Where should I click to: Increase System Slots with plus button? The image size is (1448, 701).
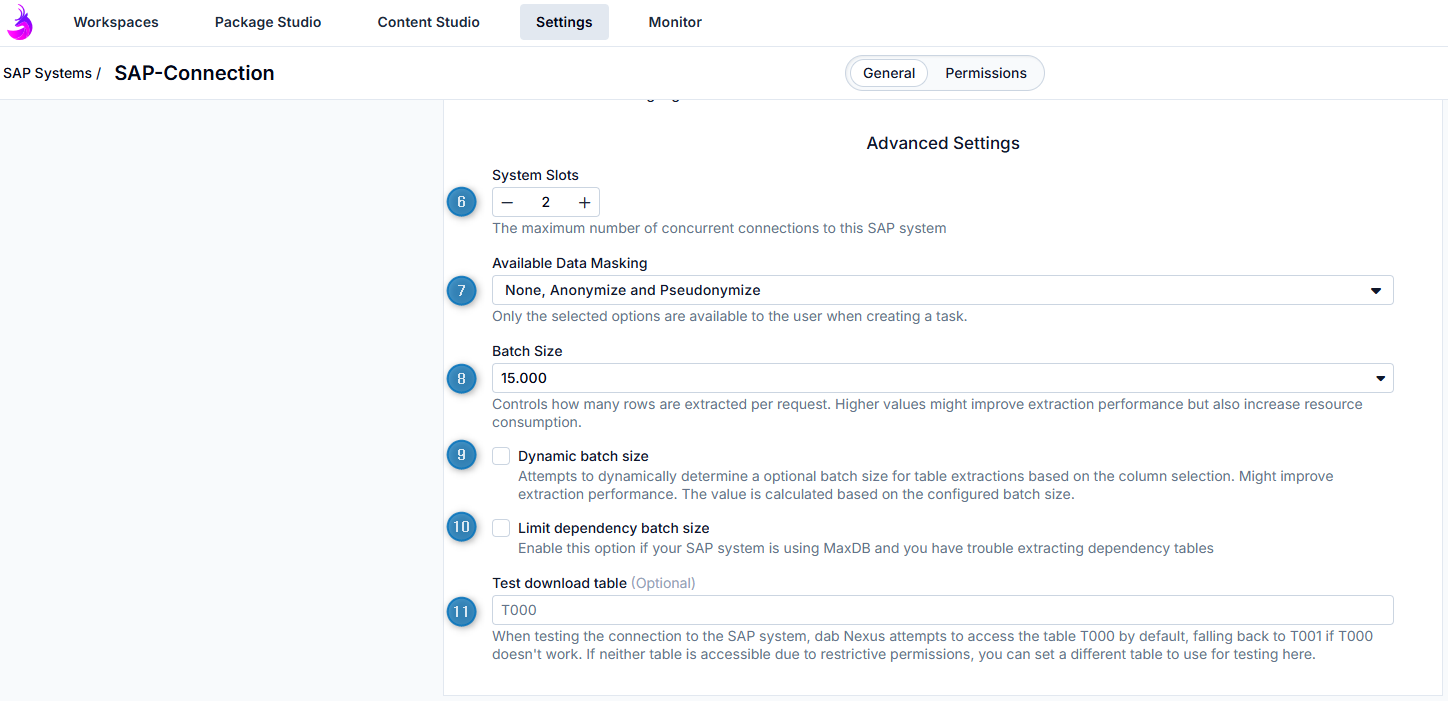coord(584,202)
